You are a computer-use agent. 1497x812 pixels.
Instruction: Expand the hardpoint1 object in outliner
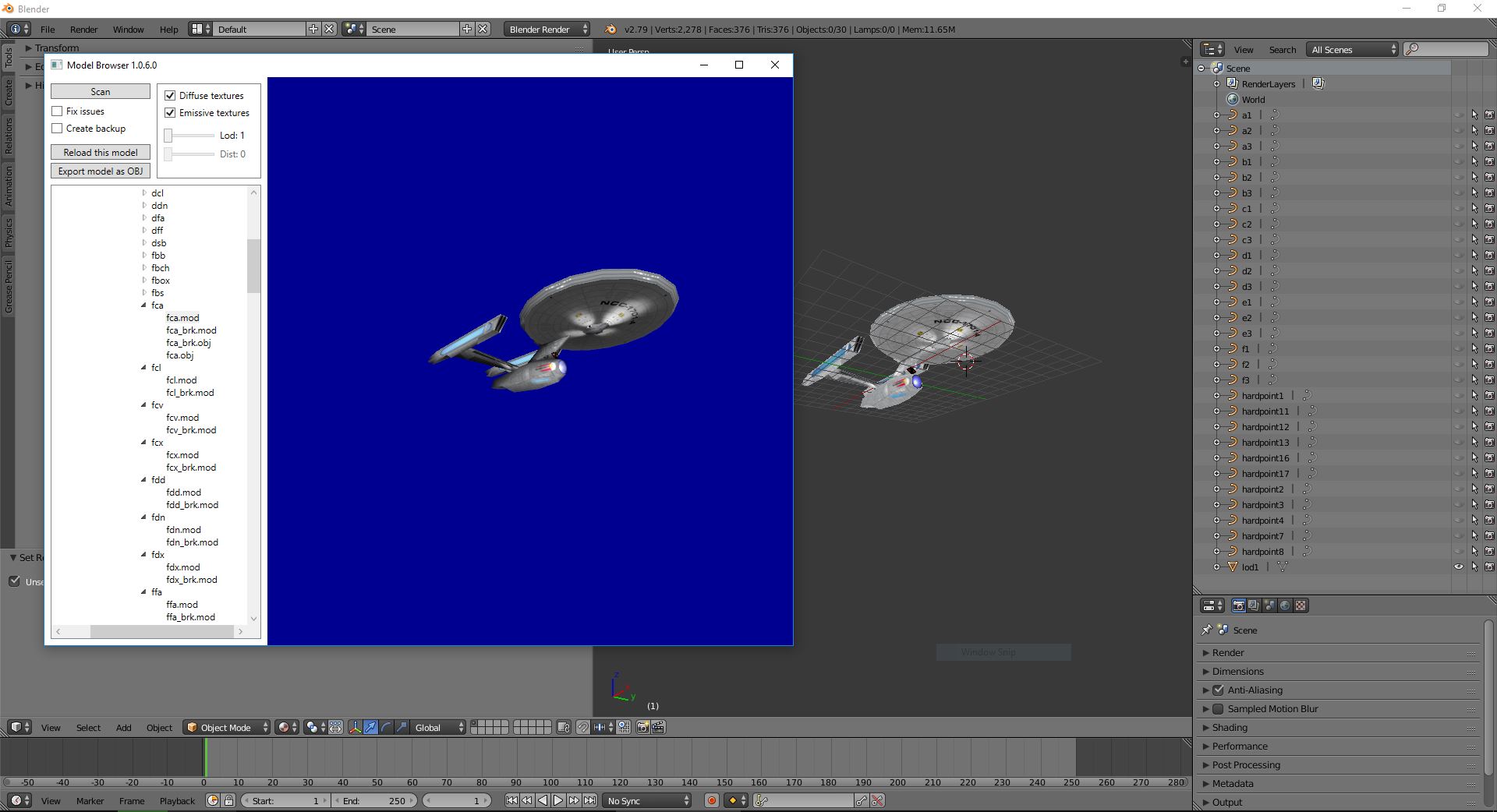(1216, 395)
